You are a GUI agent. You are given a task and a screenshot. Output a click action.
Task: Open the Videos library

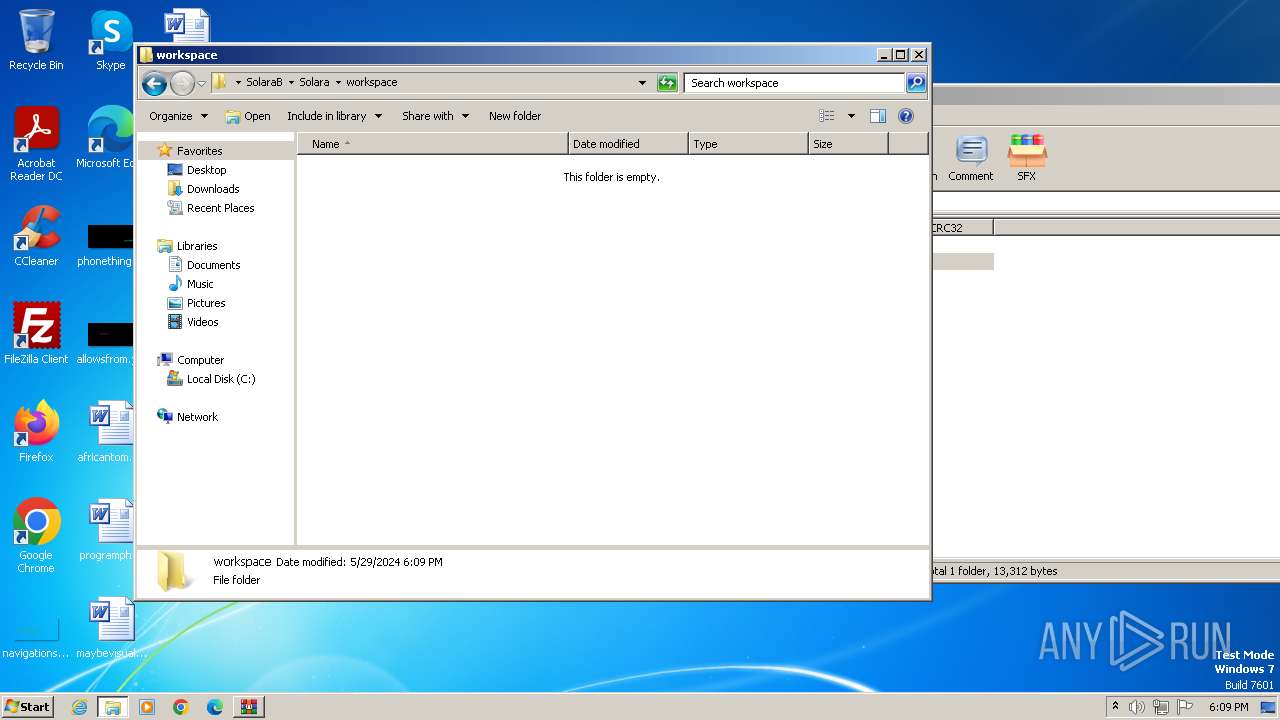(x=202, y=322)
